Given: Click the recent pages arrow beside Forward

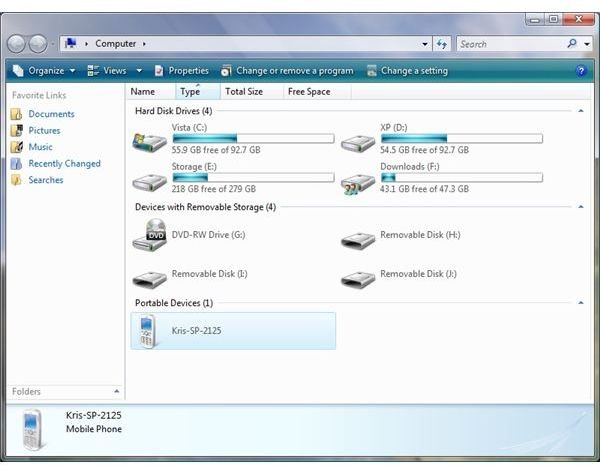Looking at the screenshot, I should tap(52, 44).
